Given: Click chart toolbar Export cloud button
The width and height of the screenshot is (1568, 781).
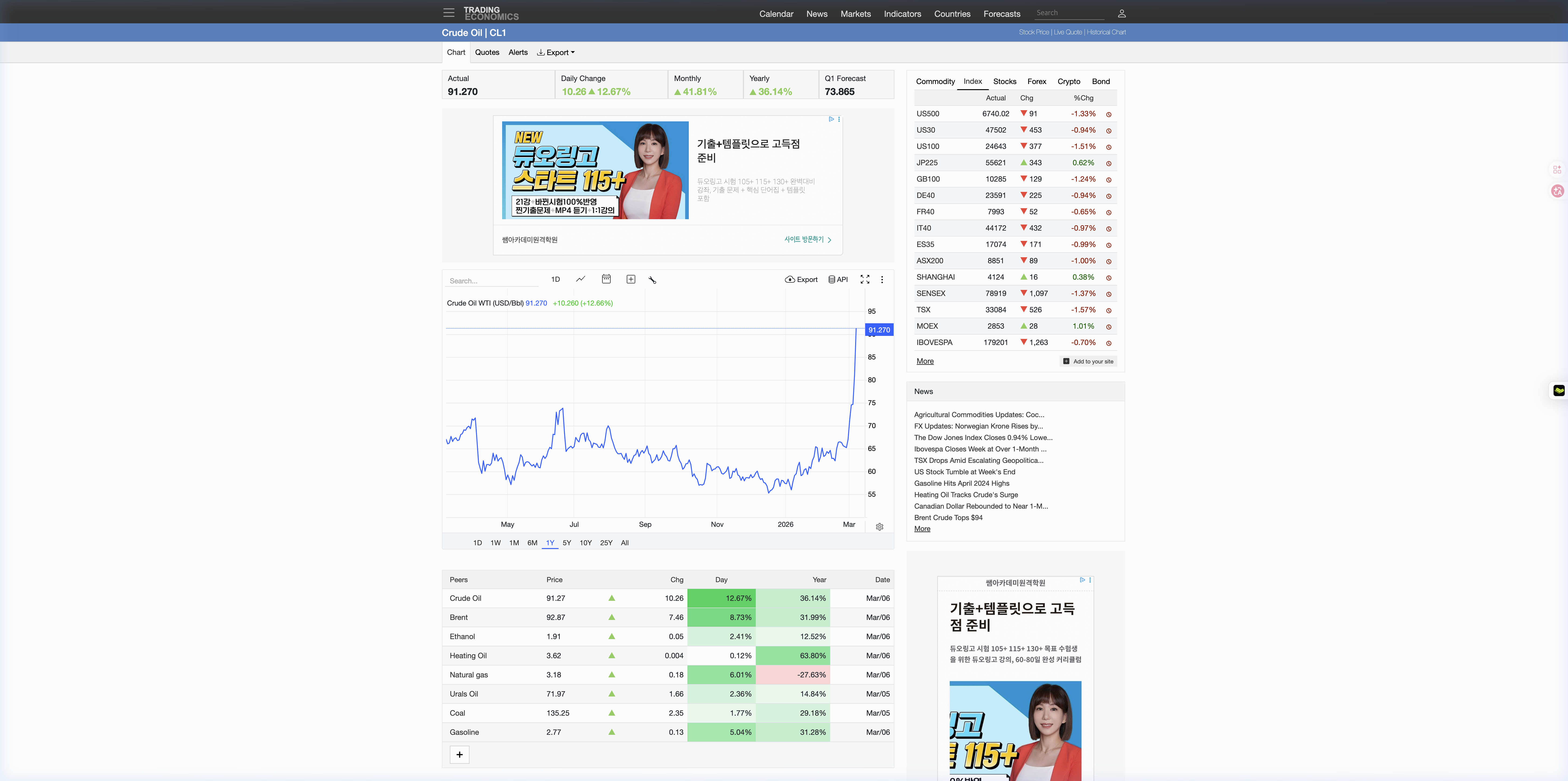Looking at the screenshot, I should (801, 279).
